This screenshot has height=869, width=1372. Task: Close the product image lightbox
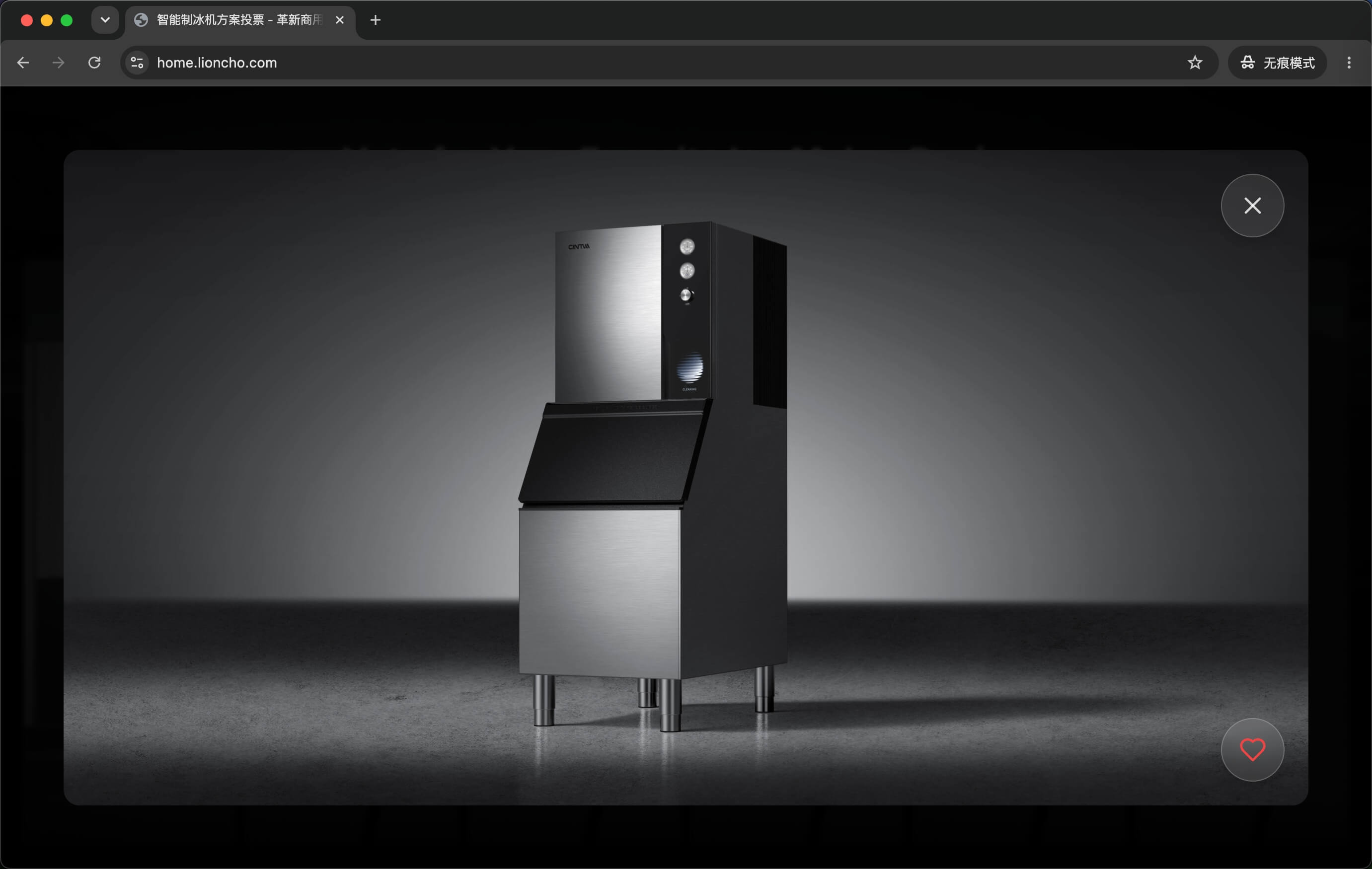(1252, 206)
